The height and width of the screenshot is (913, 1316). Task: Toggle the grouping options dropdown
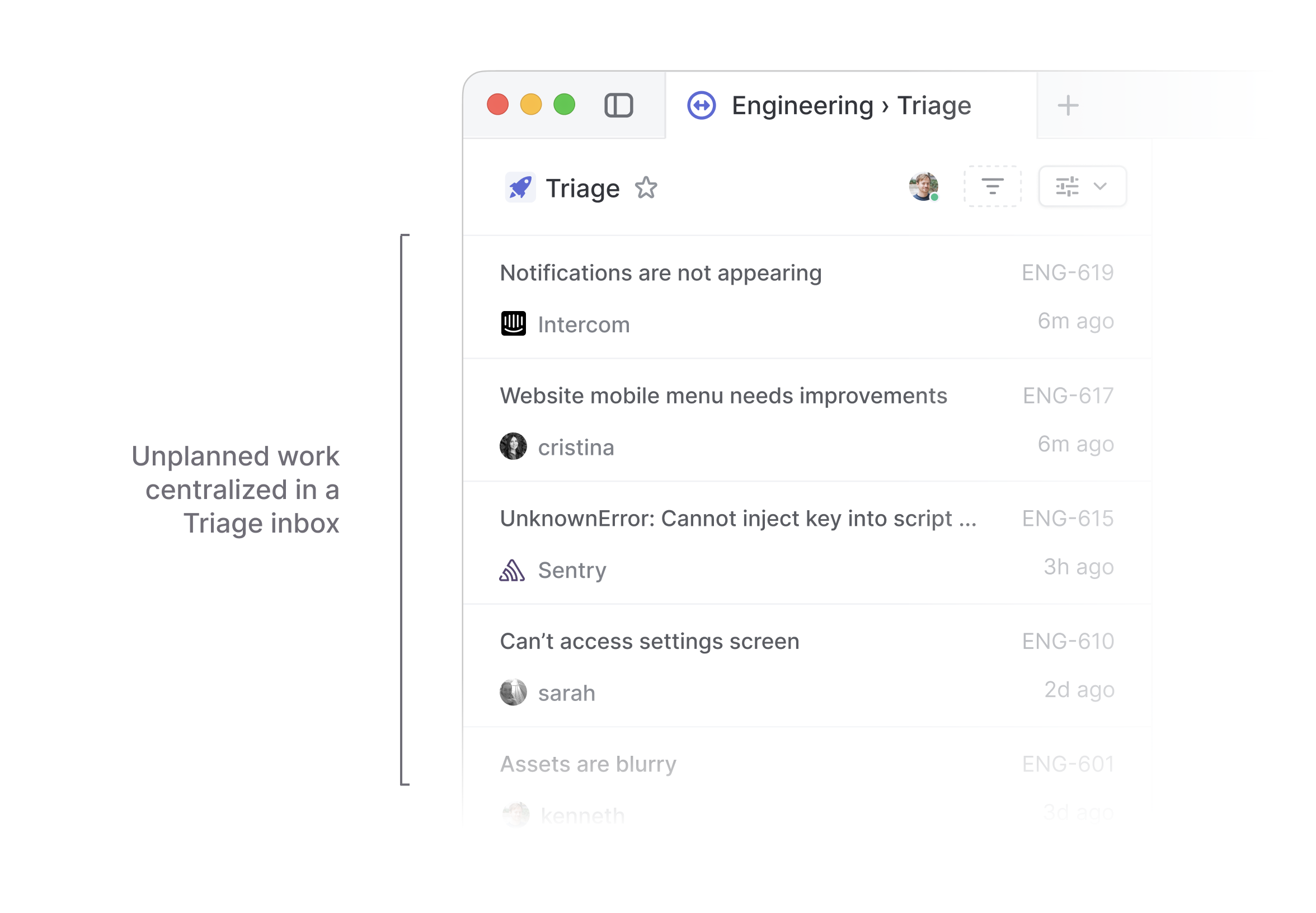1081,186
